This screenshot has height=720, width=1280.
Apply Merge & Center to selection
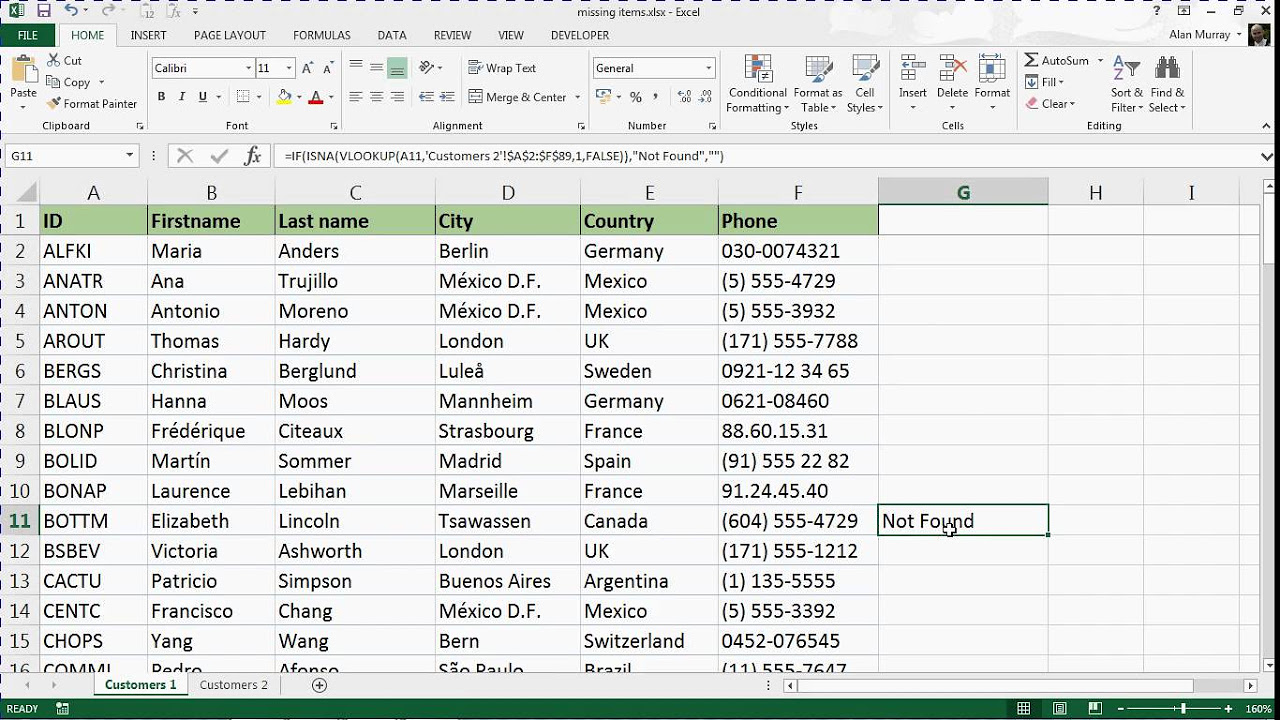pos(517,96)
